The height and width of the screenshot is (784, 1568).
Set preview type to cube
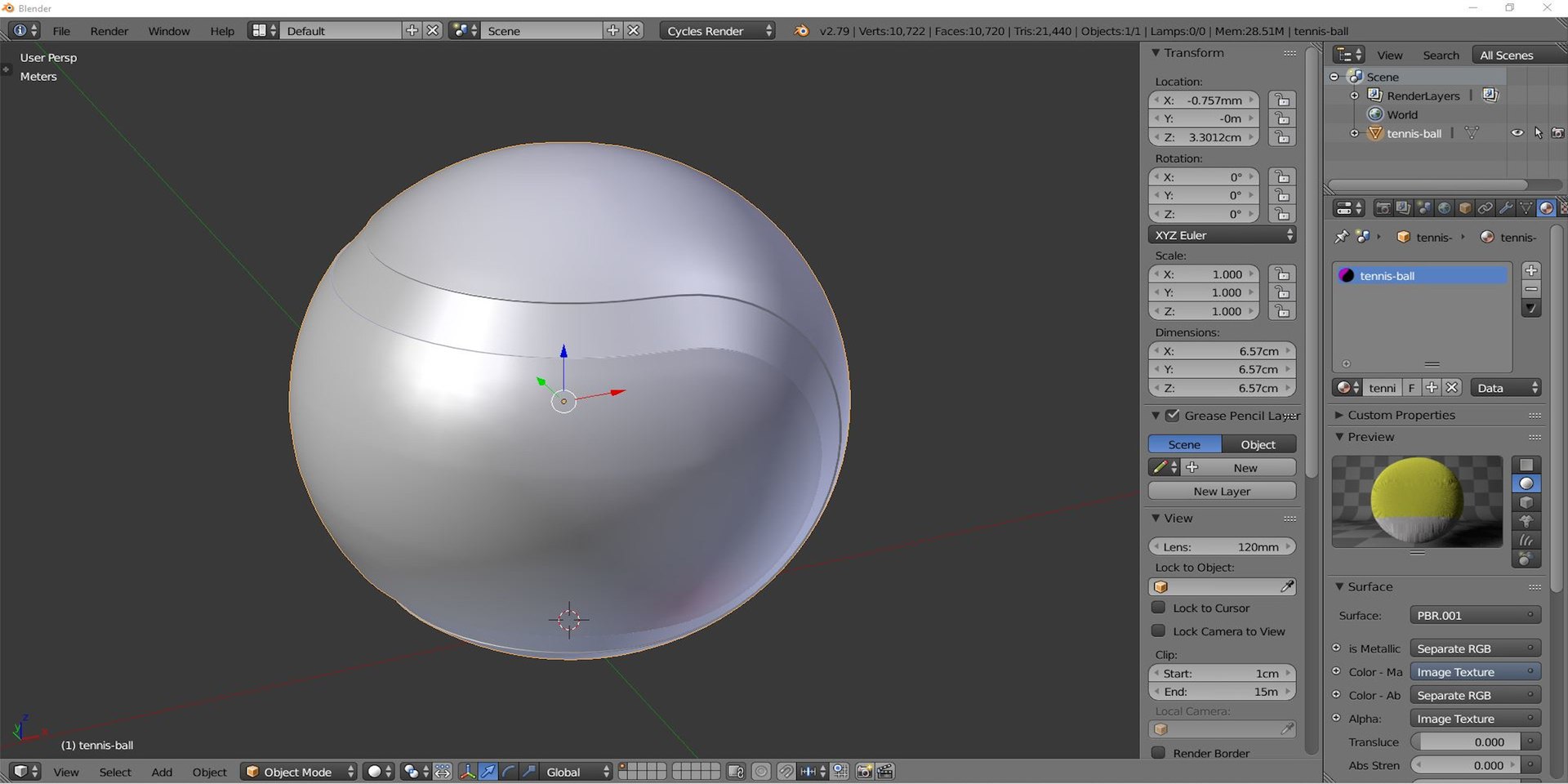click(1526, 502)
